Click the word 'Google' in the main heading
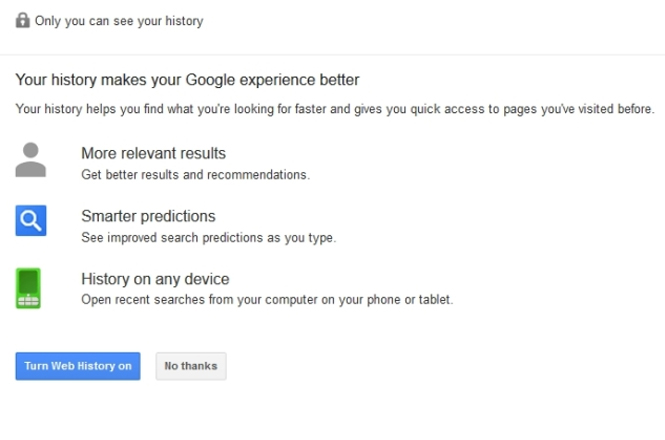Screen dimensions: 665x440 (210, 80)
